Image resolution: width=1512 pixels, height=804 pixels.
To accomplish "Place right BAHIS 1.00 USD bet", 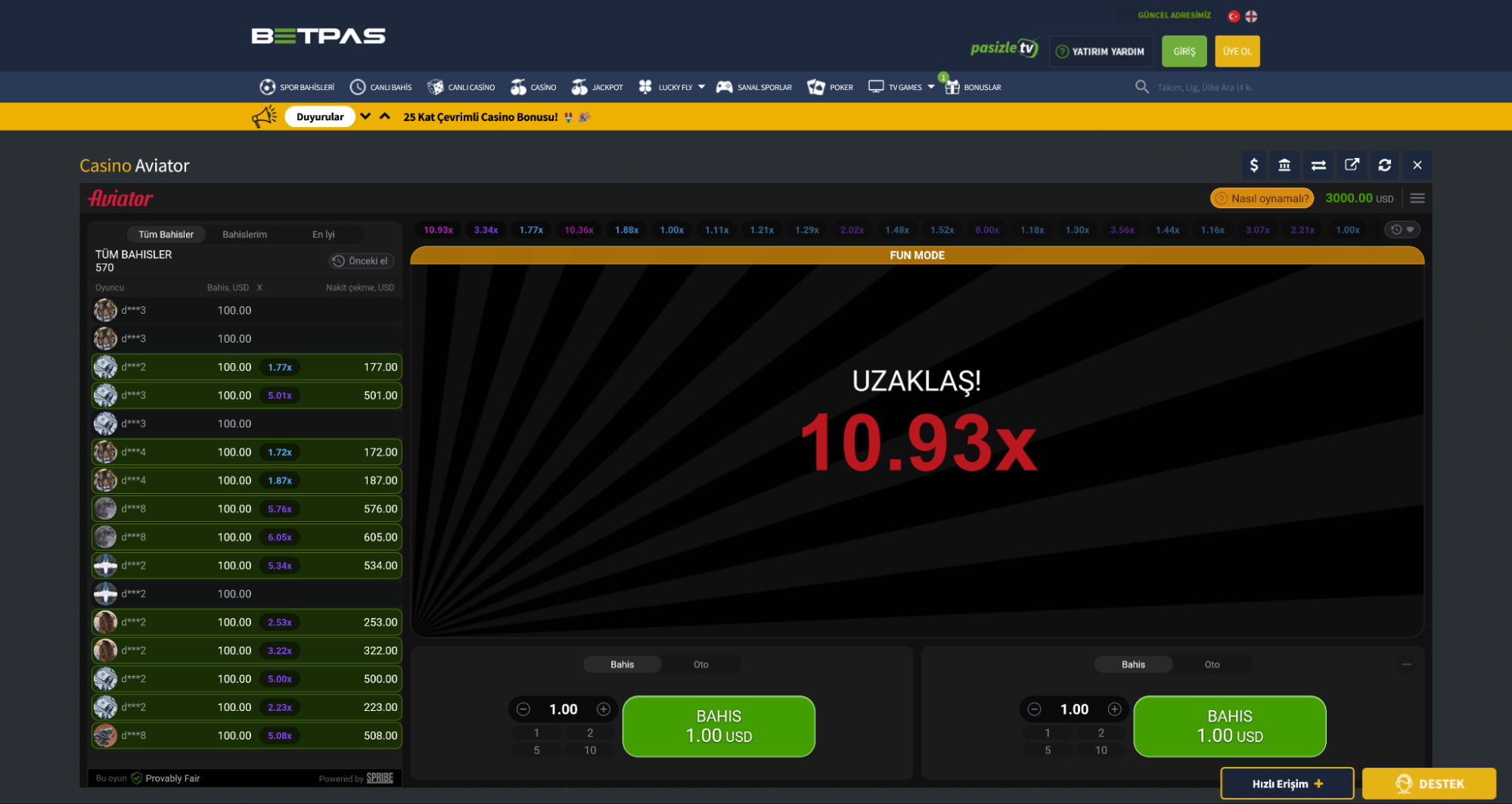I will coord(1230,726).
